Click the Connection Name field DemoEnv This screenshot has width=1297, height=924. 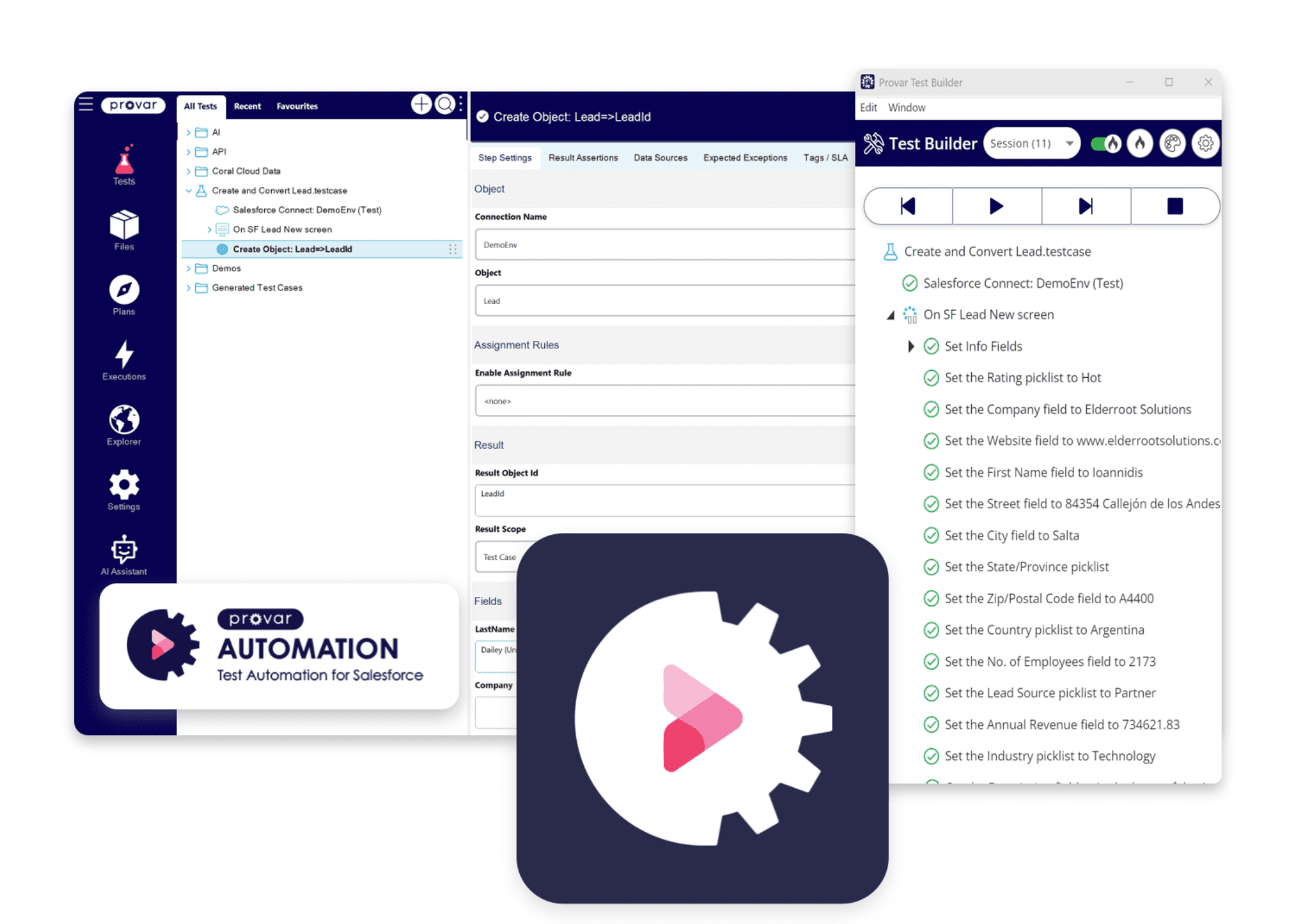665,245
